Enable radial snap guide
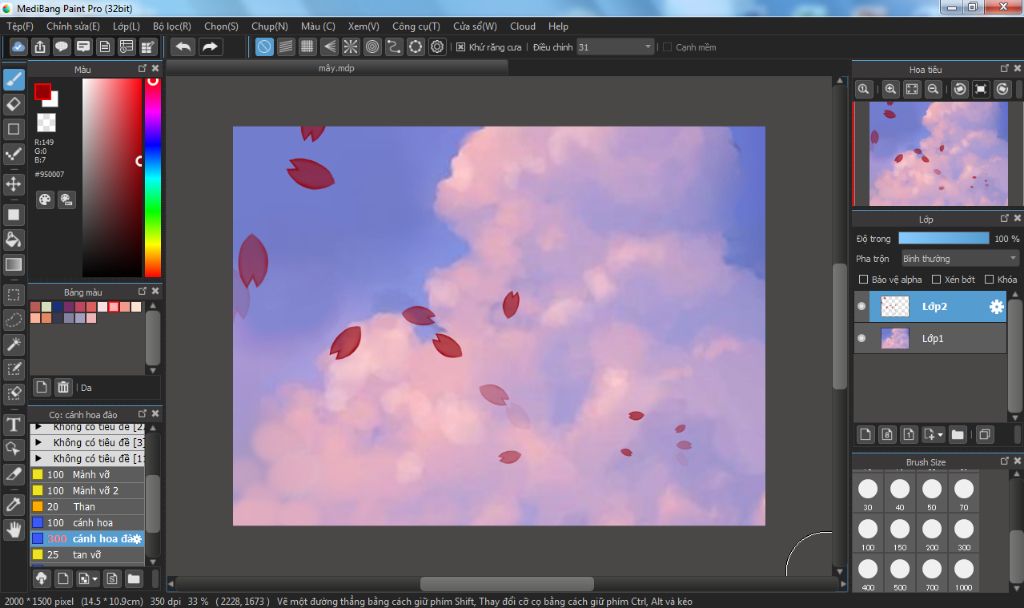1024x608 pixels. (x=351, y=47)
